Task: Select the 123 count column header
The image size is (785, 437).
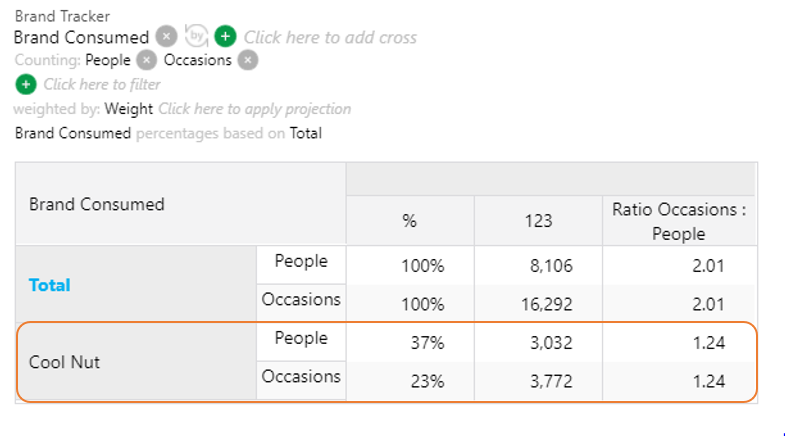Action: (538, 220)
